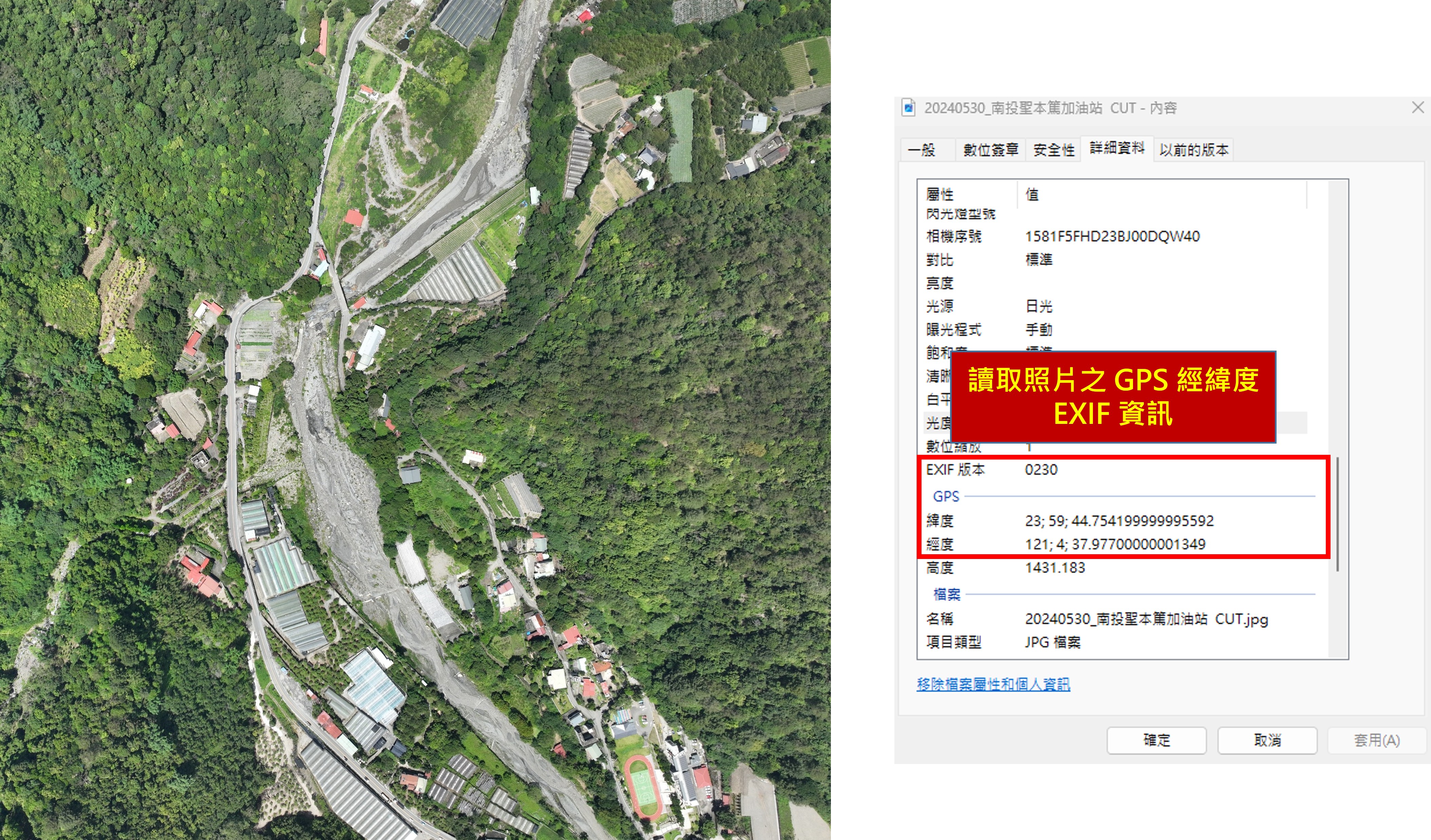
Task: Open the 數位簽章 tab
Action: click(x=991, y=150)
